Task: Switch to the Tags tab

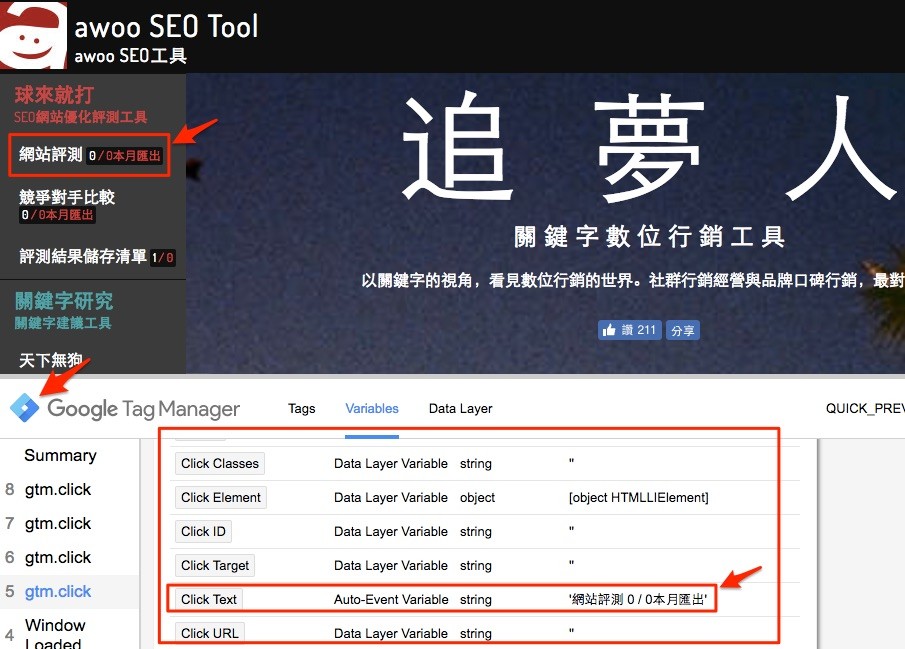Action: point(301,408)
